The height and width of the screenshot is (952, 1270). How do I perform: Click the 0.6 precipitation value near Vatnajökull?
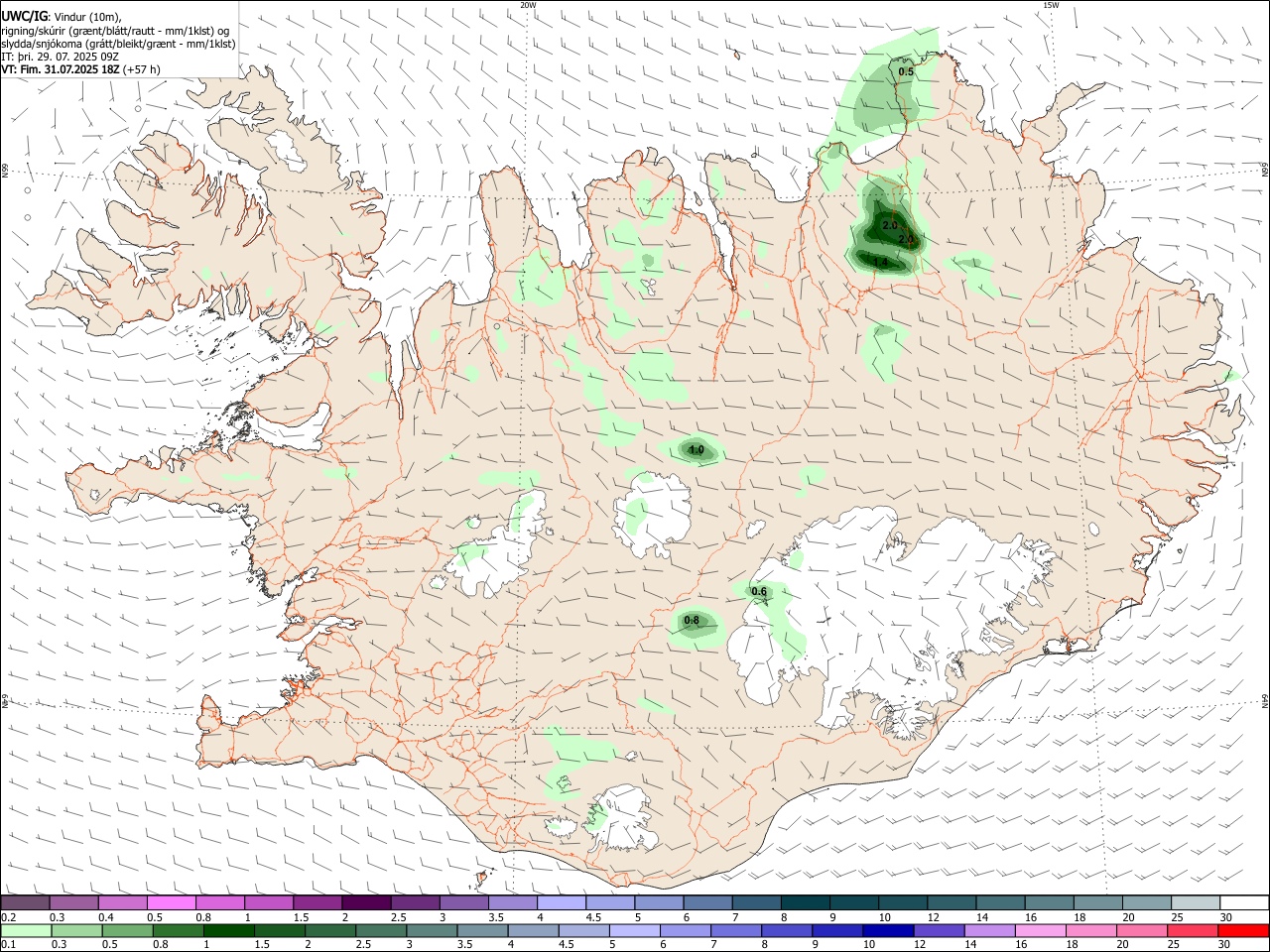[x=759, y=592]
